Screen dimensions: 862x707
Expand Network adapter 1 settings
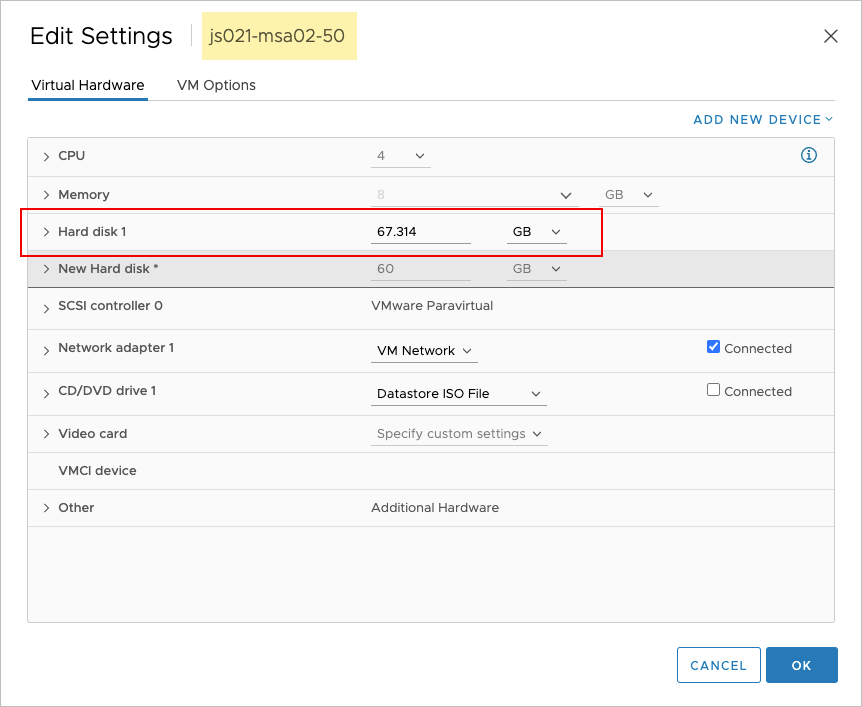click(x=46, y=349)
